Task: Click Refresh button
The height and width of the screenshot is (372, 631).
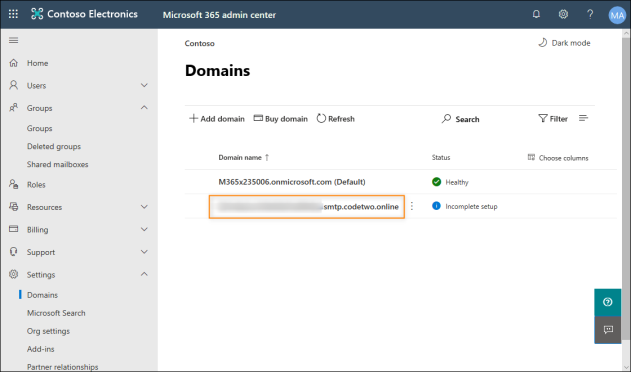Action: click(x=336, y=119)
